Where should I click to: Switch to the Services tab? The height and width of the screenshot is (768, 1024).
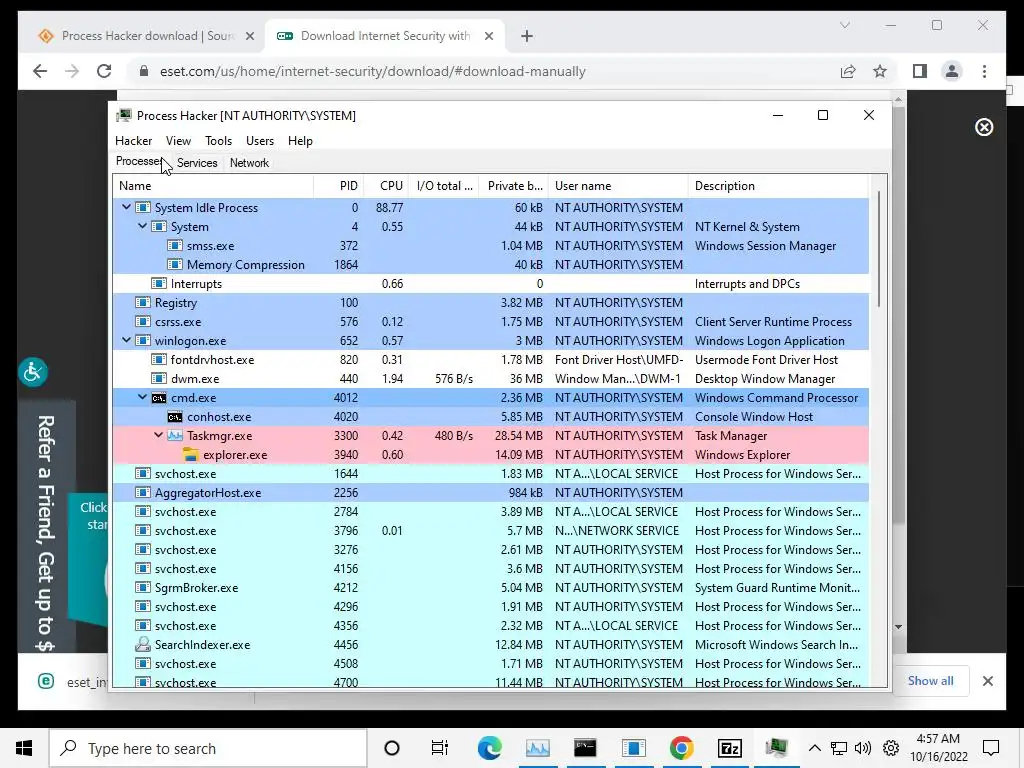click(x=197, y=163)
